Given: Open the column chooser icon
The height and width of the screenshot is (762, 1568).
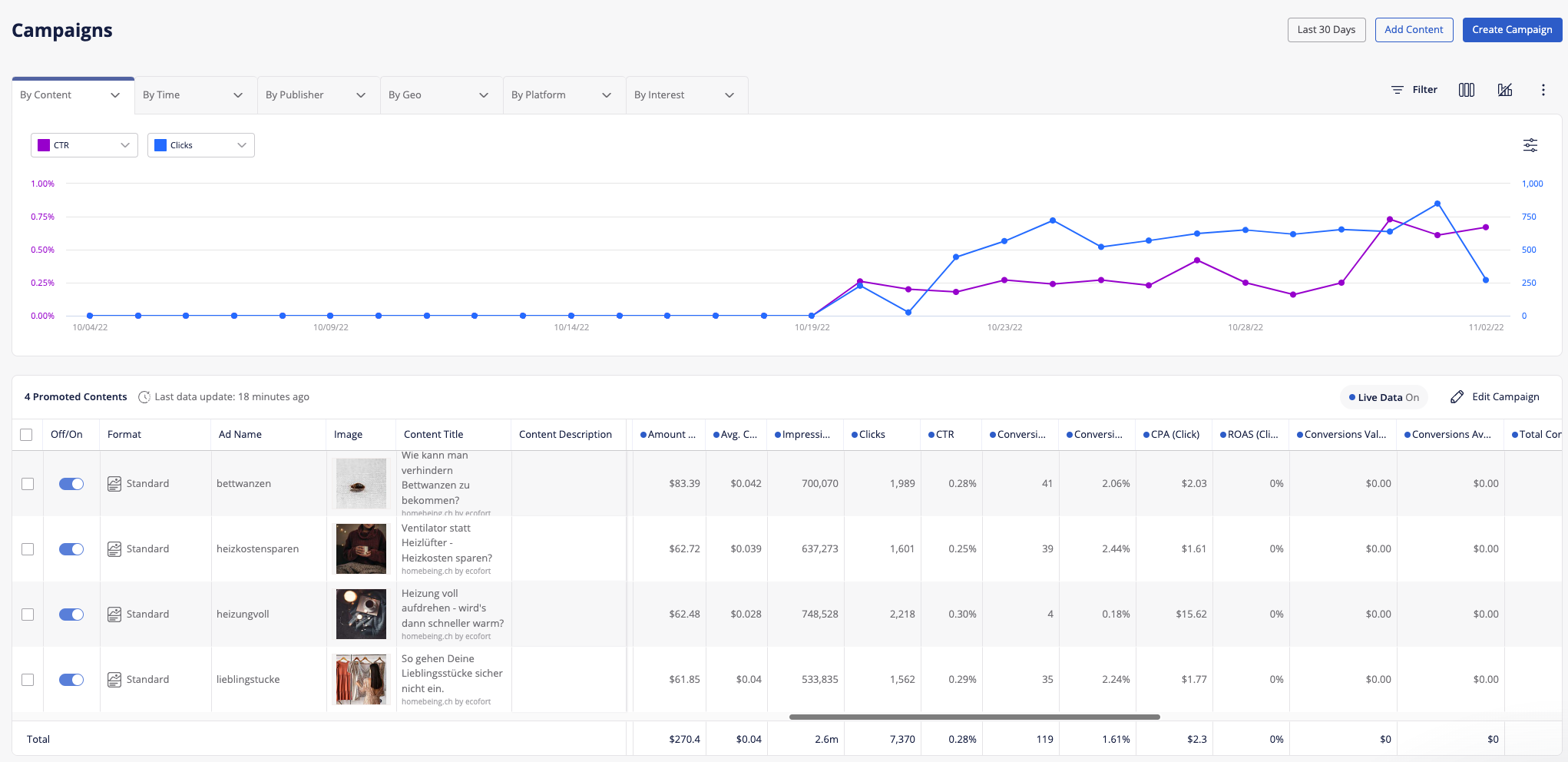Looking at the screenshot, I should point(1467,90).
